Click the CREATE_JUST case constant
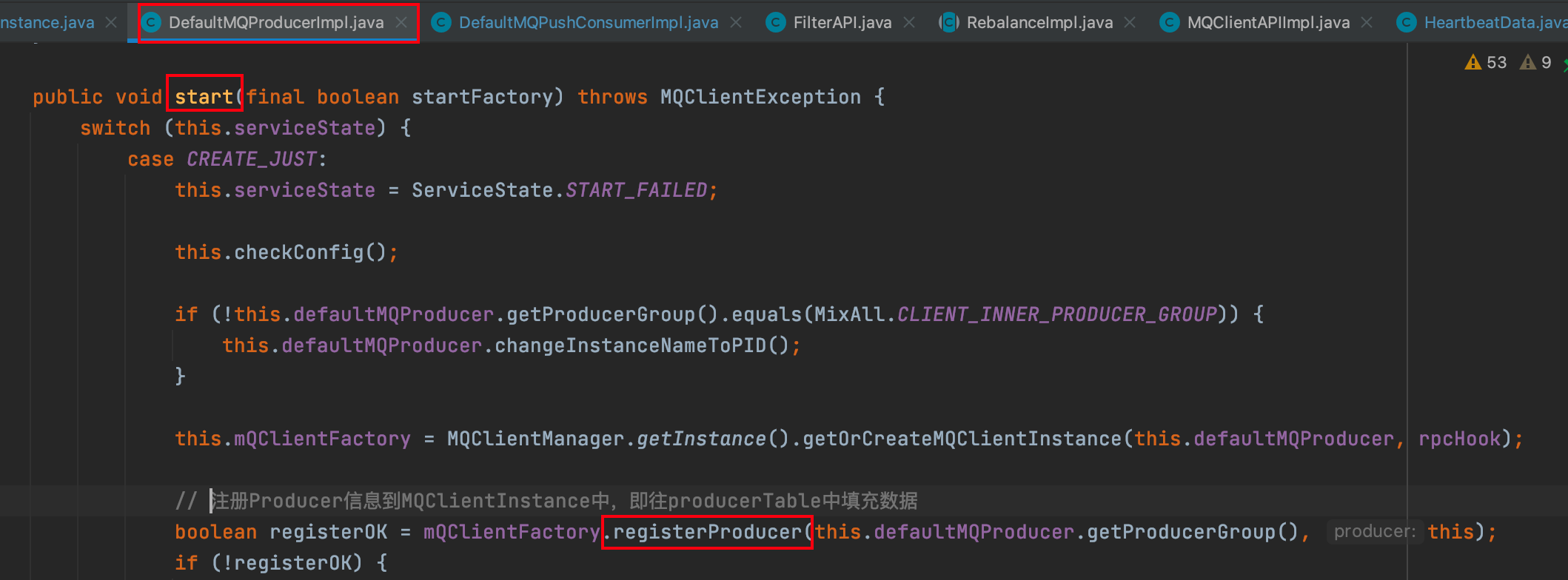The height and width of the screenshot is (580, 1568). point(252,159)
